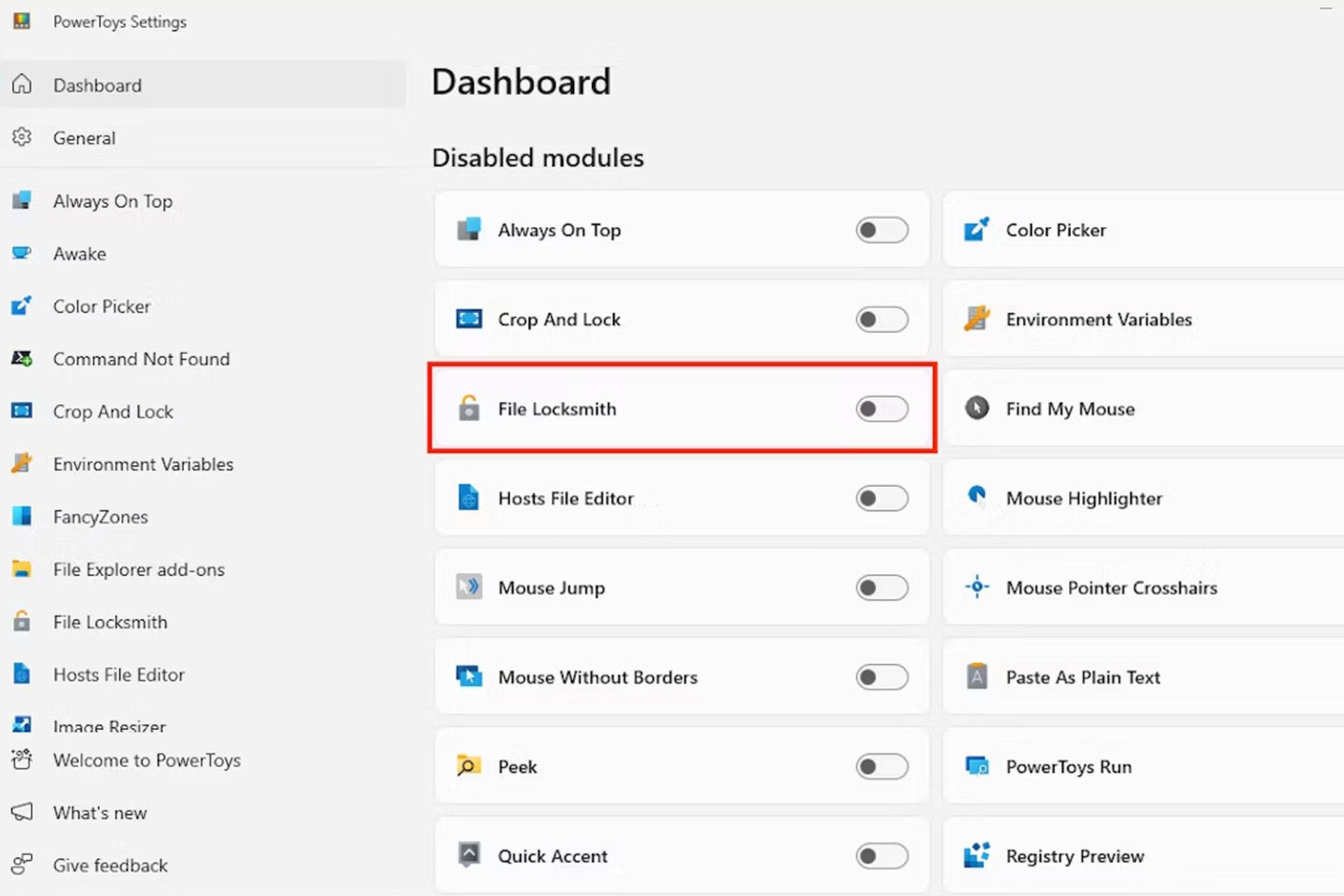Enable the File Locksmith toggle
The width and height of the screenshot is (1344, 896).
pos(881,409)
